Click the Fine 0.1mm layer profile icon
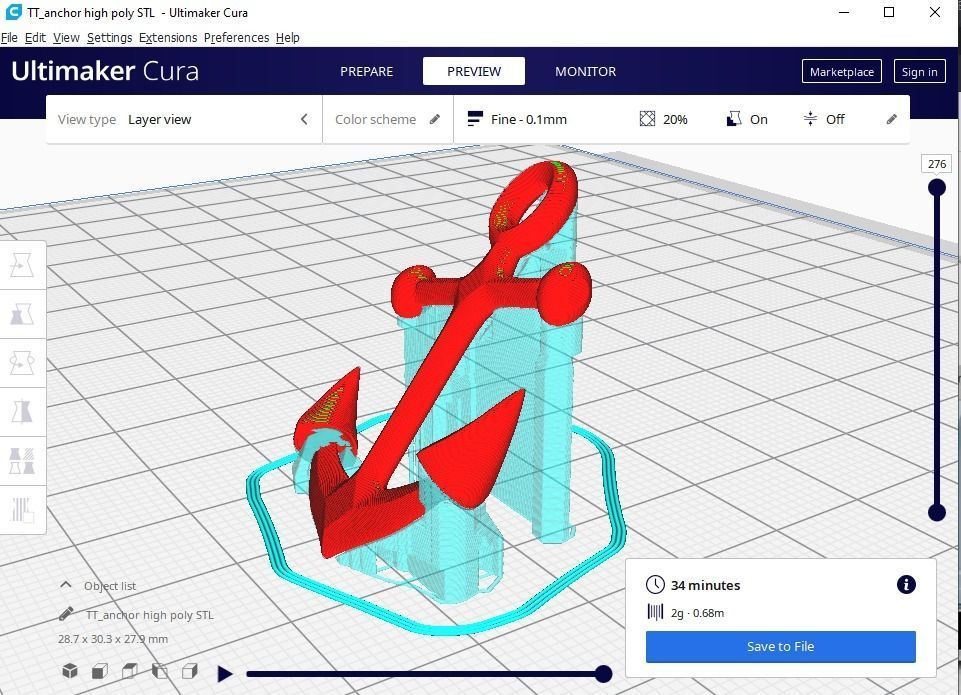 pos(475,119)
